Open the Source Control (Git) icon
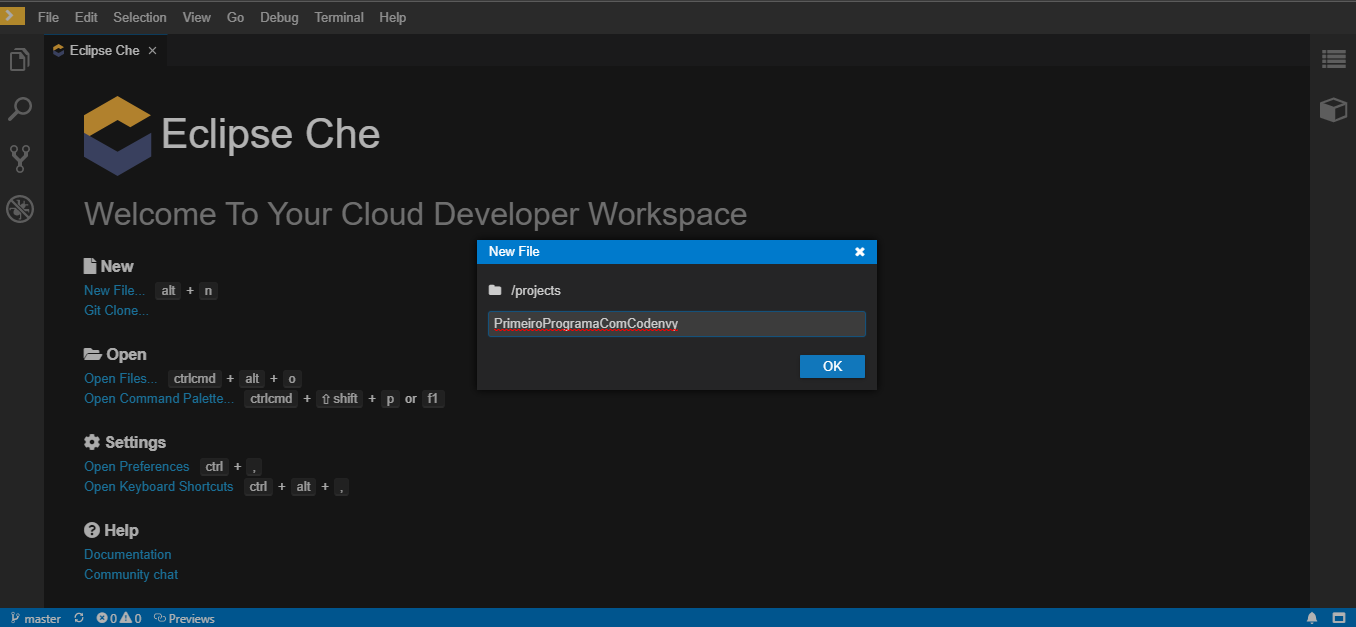 click(x=20, y=158)
